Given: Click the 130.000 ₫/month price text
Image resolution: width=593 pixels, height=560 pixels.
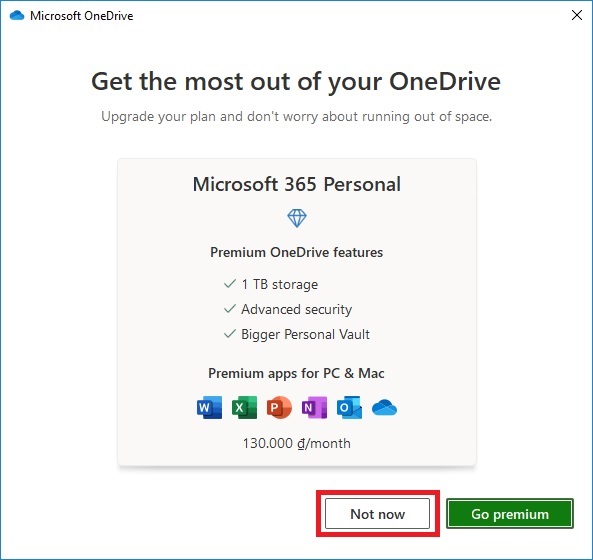Looking at the screenshot, I should [297, 443].
